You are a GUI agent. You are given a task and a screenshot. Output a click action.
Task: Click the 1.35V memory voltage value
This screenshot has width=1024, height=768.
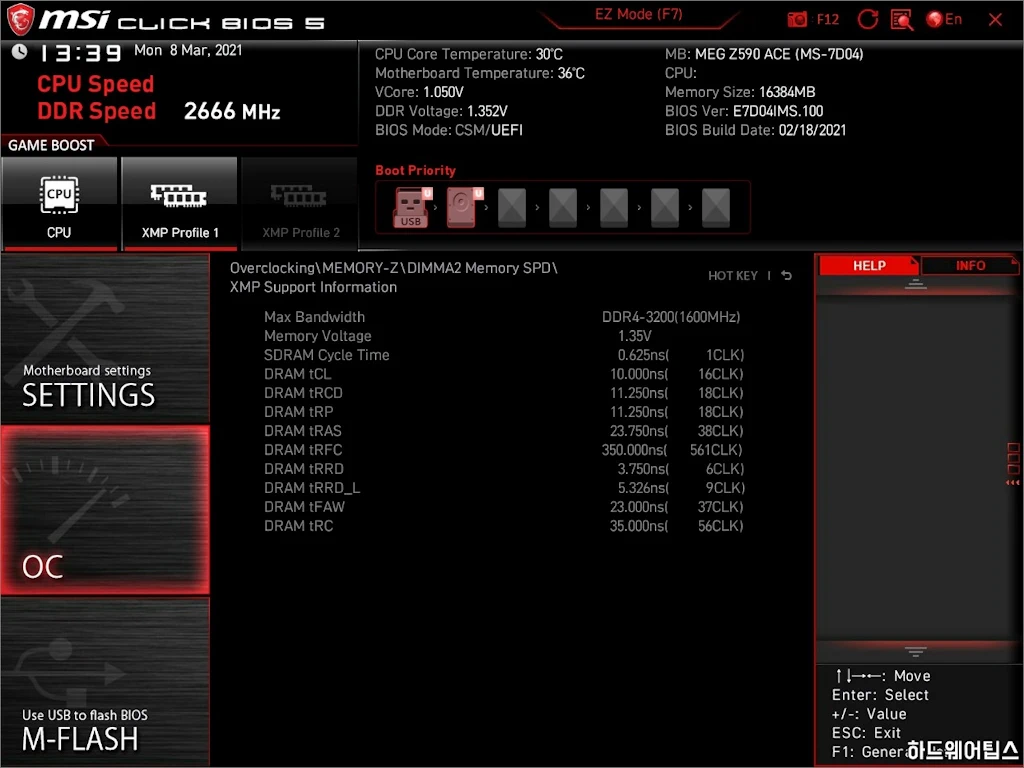tap(635, 336)
